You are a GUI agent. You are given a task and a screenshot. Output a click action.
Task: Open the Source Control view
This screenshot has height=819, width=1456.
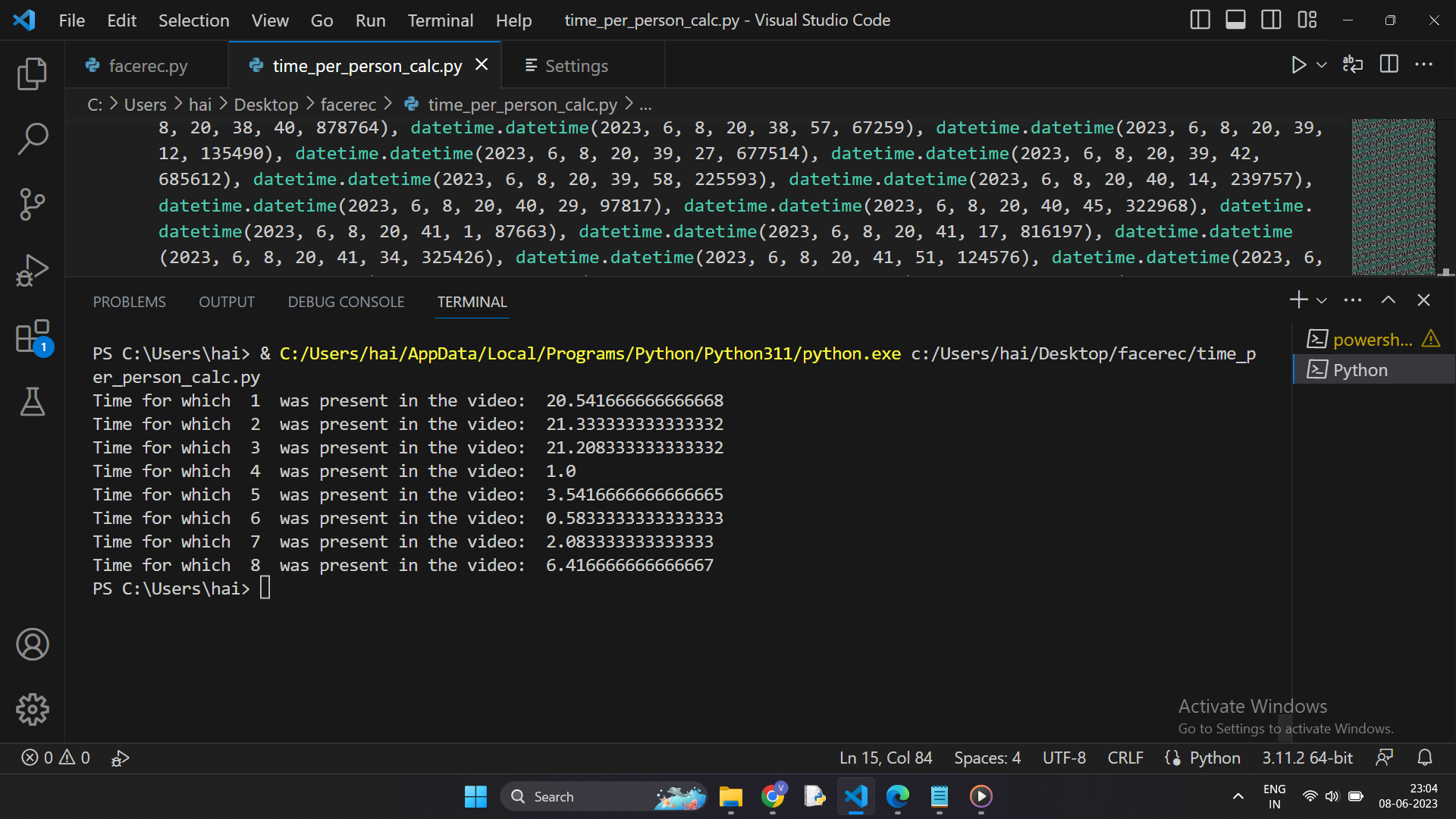pos(32,204)
